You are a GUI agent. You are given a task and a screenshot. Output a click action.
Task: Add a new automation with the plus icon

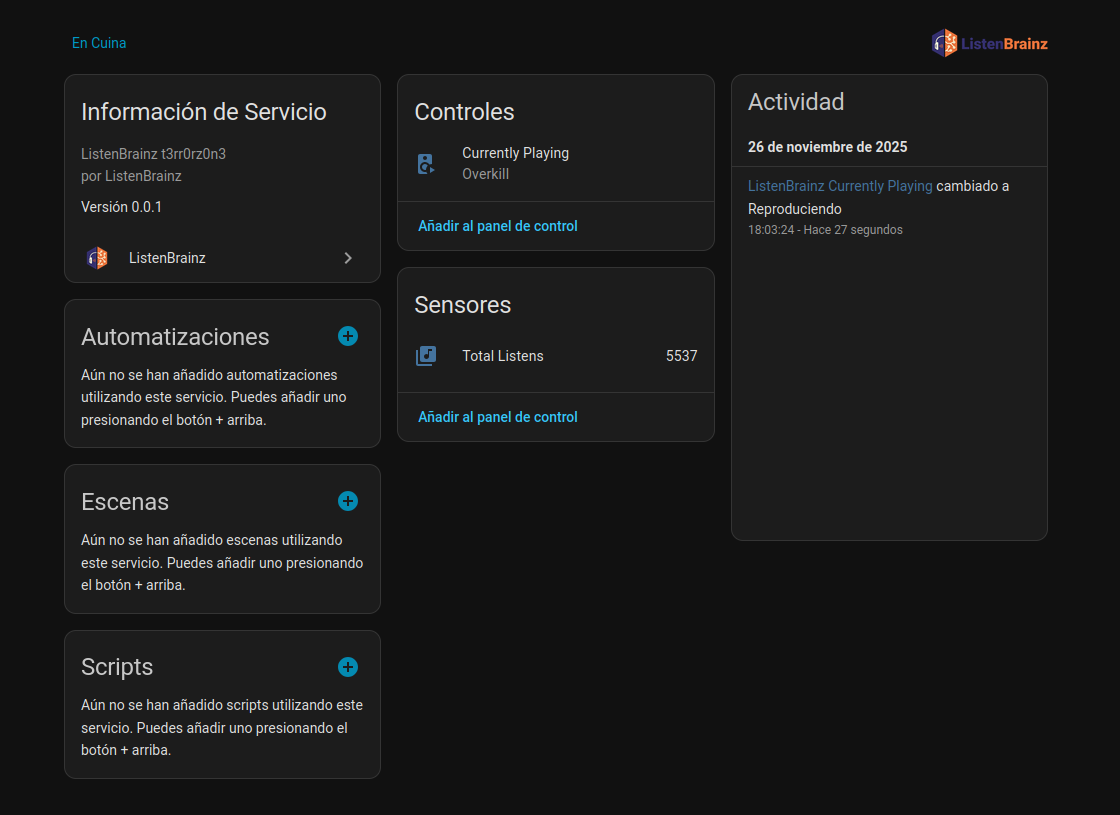point(348,336)
